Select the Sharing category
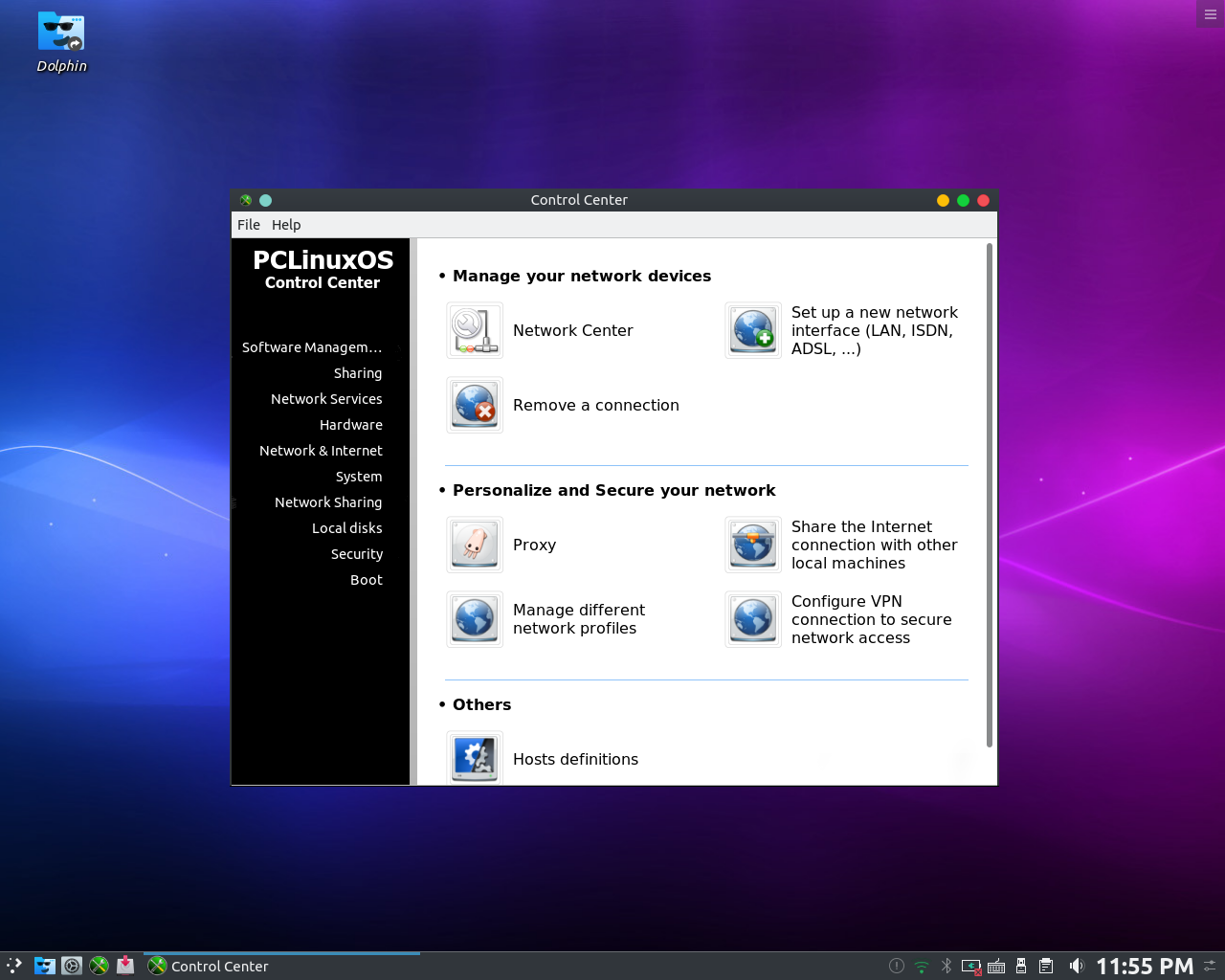This screenshot has height=980, width=1225. point(358,373)
